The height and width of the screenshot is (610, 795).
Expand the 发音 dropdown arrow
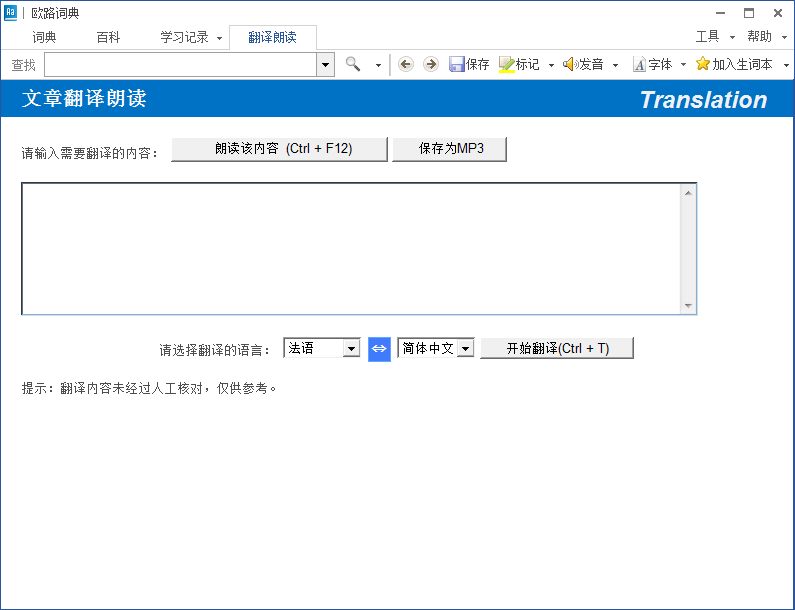(615, 65)
